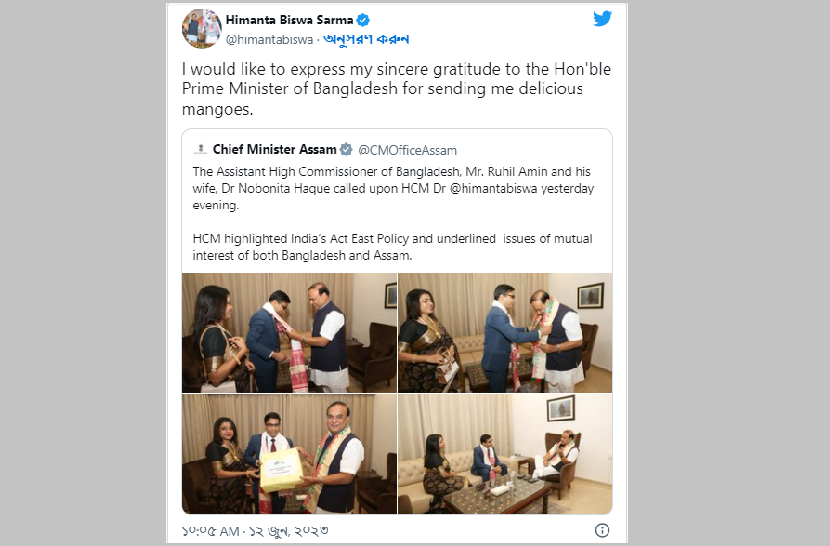Viewport: 830px width, 546px height.
Task: Click the main tweet text about mangoes
Action: 396,89
